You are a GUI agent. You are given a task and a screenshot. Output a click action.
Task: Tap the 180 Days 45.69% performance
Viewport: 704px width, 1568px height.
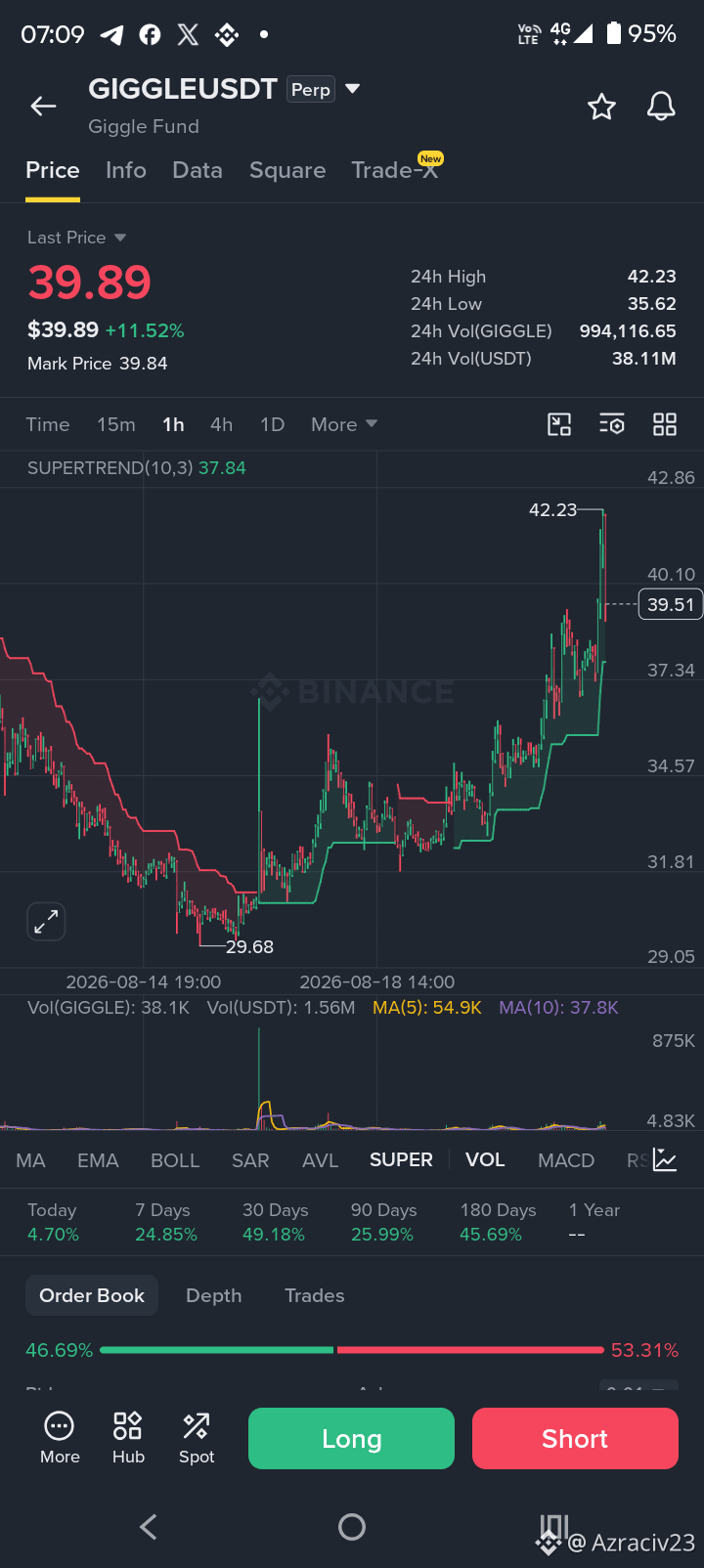click(499, 1222)
